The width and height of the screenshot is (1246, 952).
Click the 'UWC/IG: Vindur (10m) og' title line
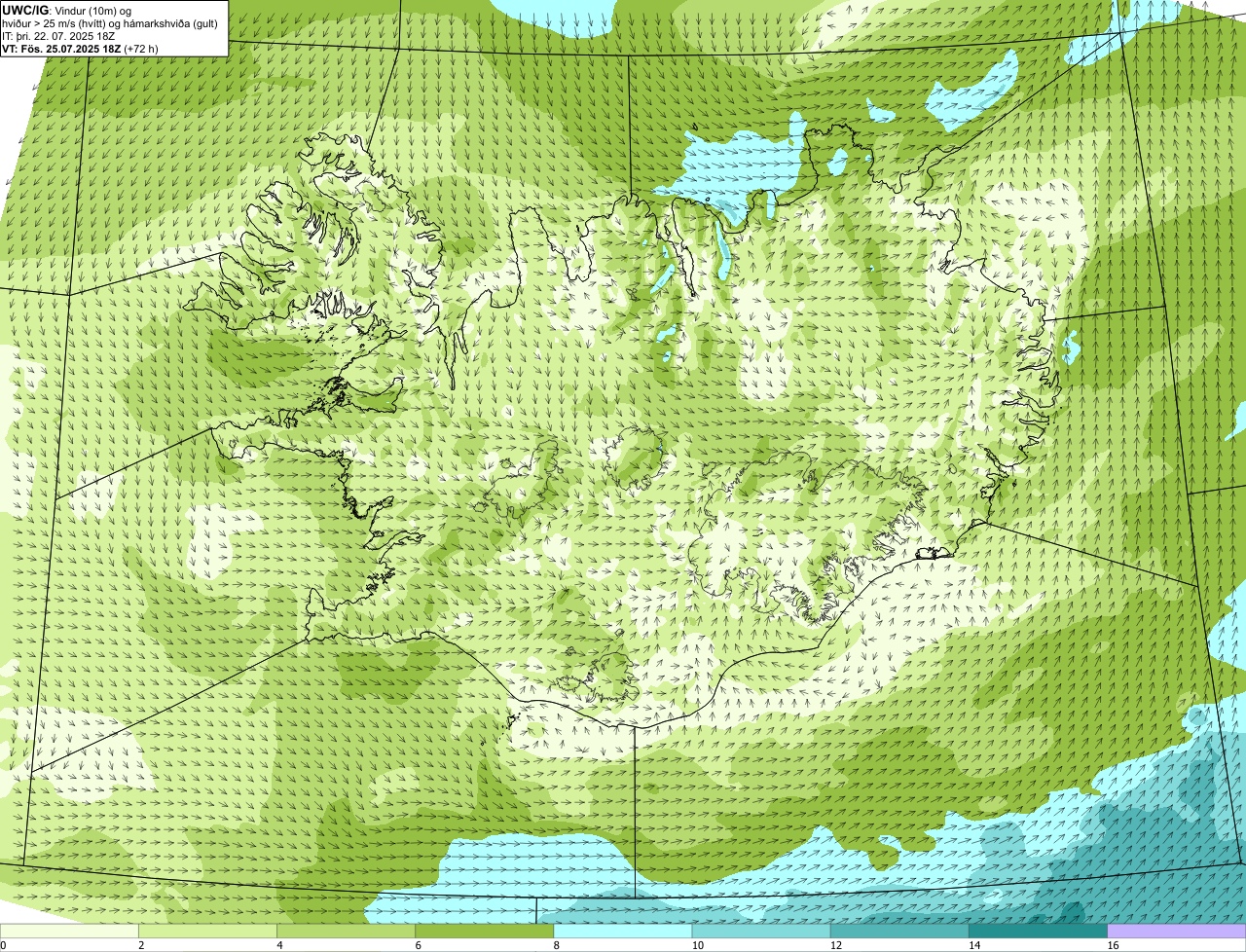66,10
